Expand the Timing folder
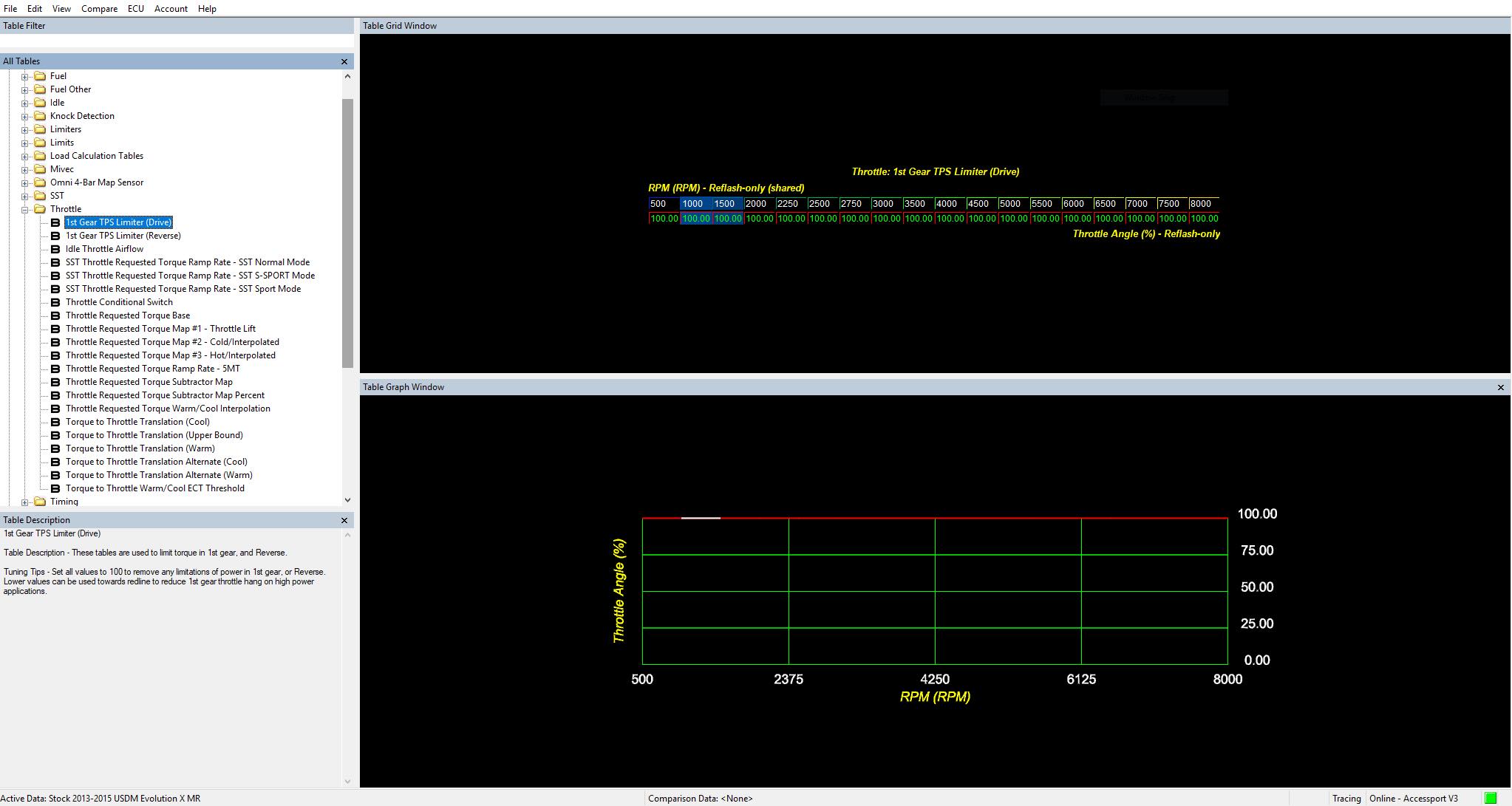The image size is (1512, 806). click(25, 502)
